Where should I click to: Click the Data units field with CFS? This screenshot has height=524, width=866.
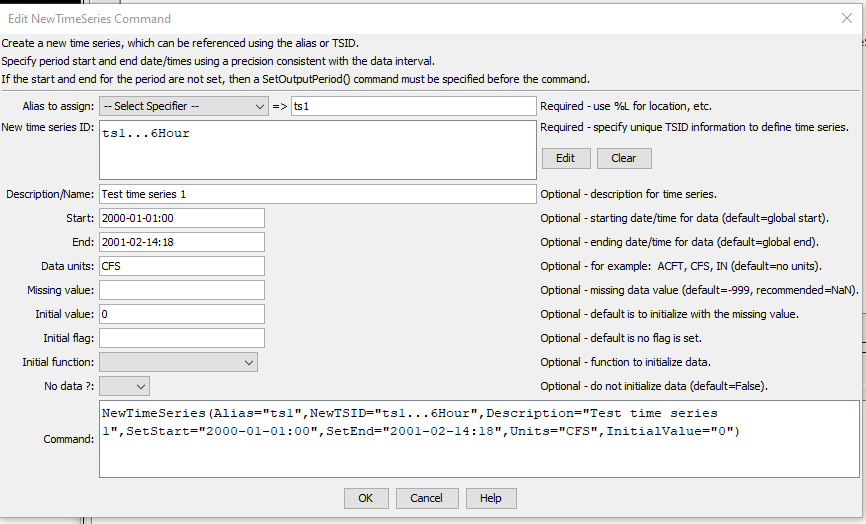coord(182,266)
